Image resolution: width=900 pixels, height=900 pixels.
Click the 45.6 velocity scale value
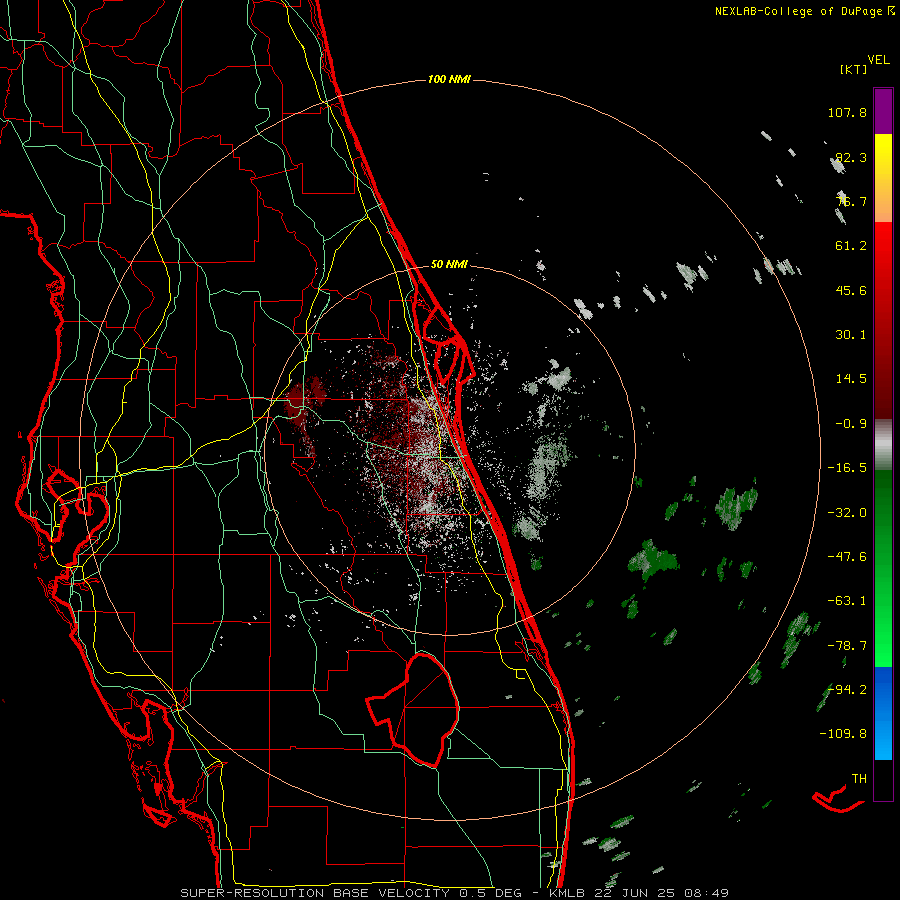[851, 290]
